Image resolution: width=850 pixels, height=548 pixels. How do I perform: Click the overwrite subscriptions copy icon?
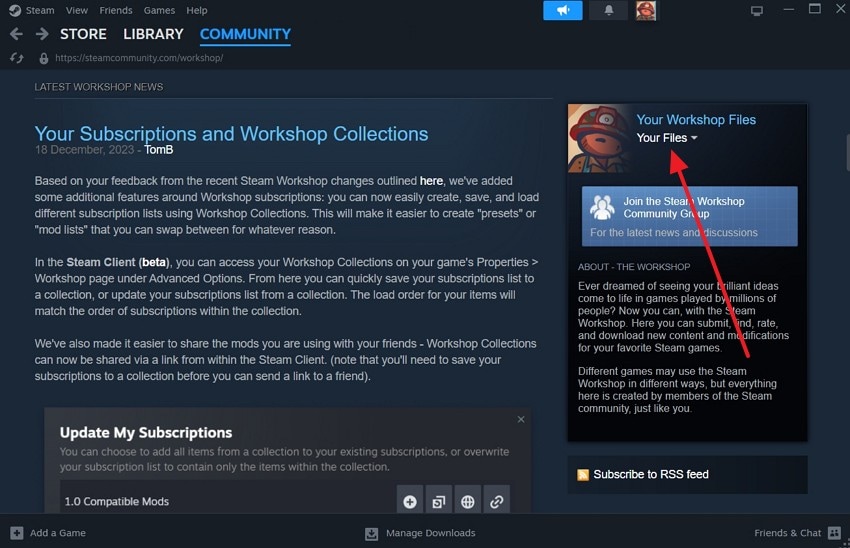point(439,501)
